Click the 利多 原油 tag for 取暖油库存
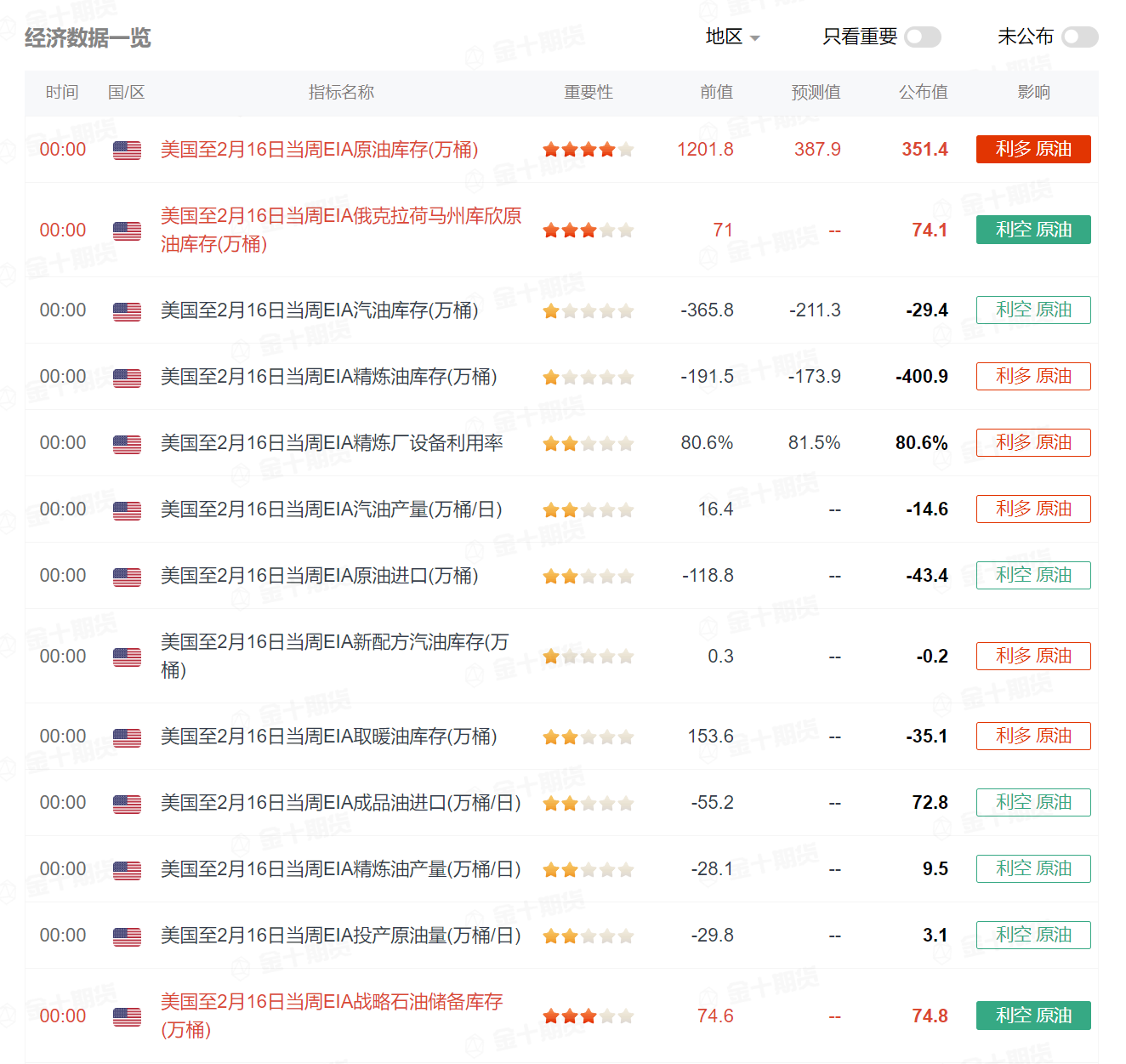 [x=1033, y=736]
